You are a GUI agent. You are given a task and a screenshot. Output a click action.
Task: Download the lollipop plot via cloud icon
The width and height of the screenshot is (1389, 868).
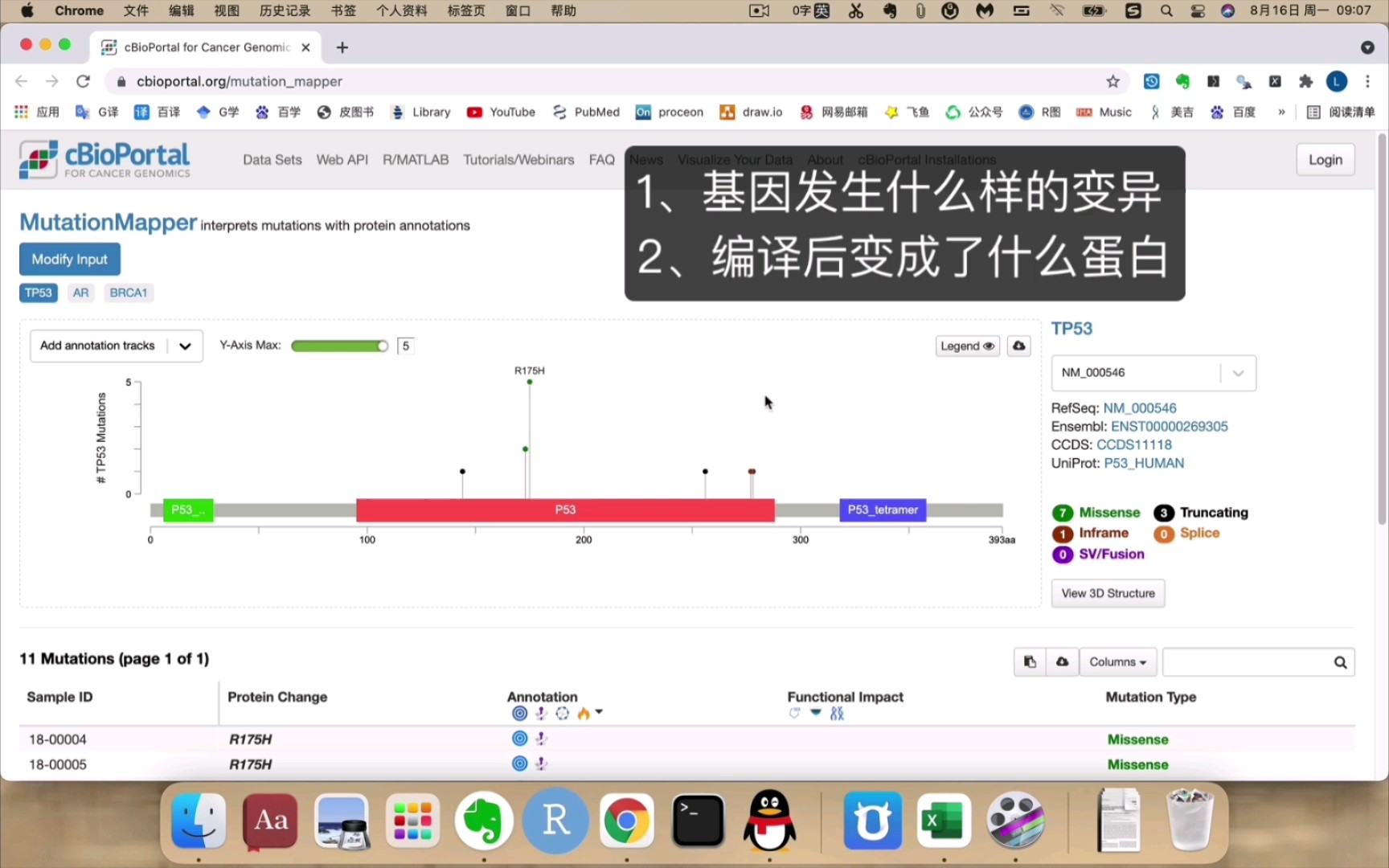(1018, 346)
